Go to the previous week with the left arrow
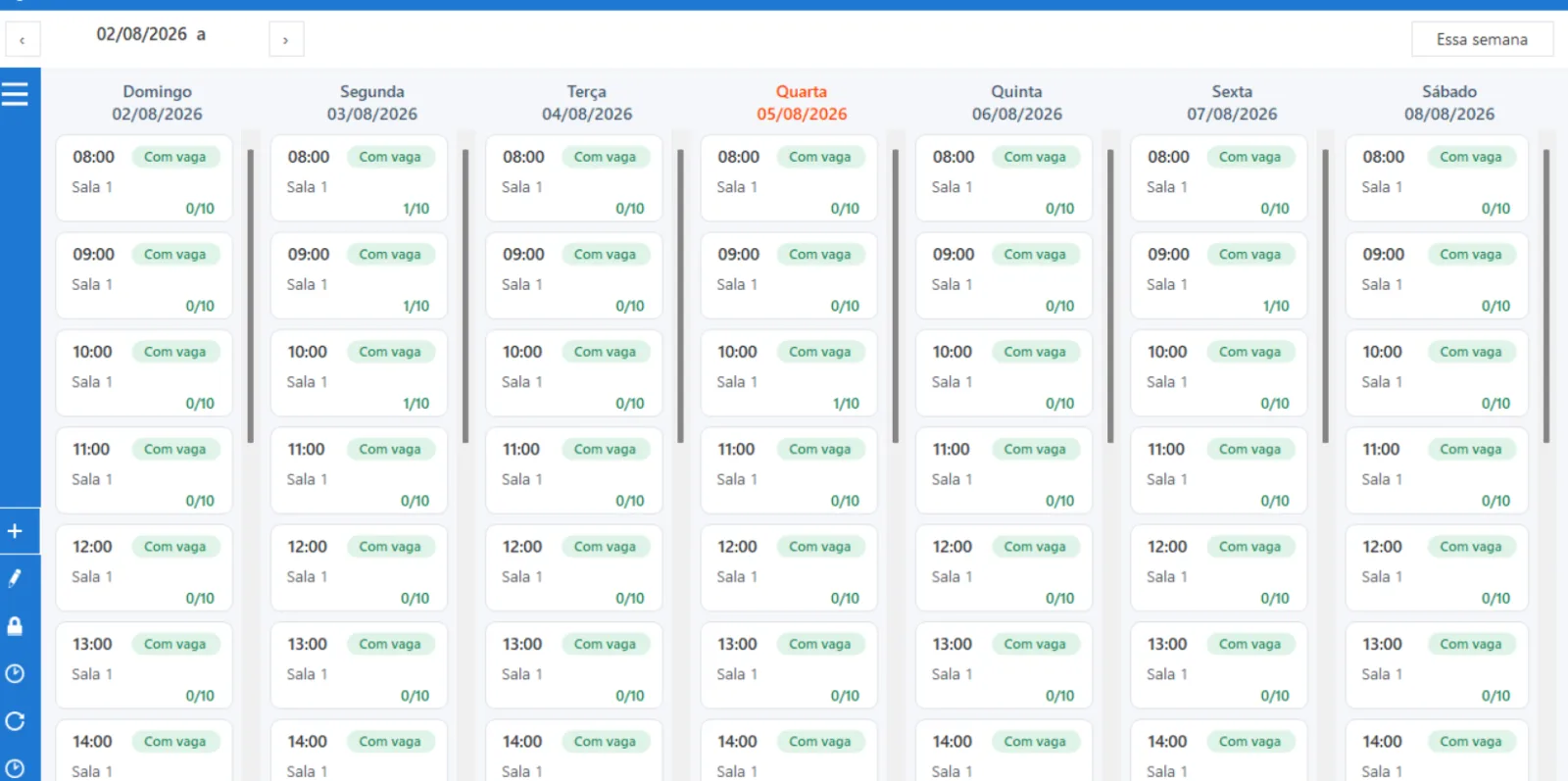Screen dimensions: 1568x781 (23, 39)
